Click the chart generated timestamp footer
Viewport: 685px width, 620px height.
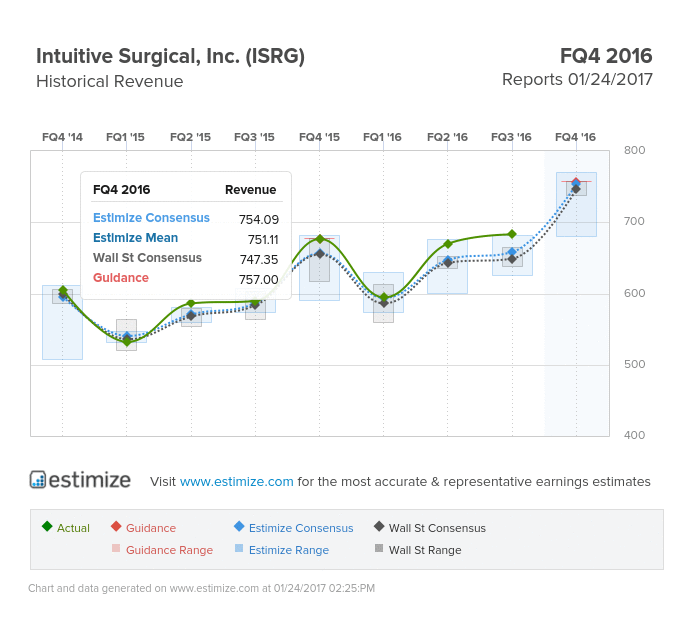click(201, 589)
